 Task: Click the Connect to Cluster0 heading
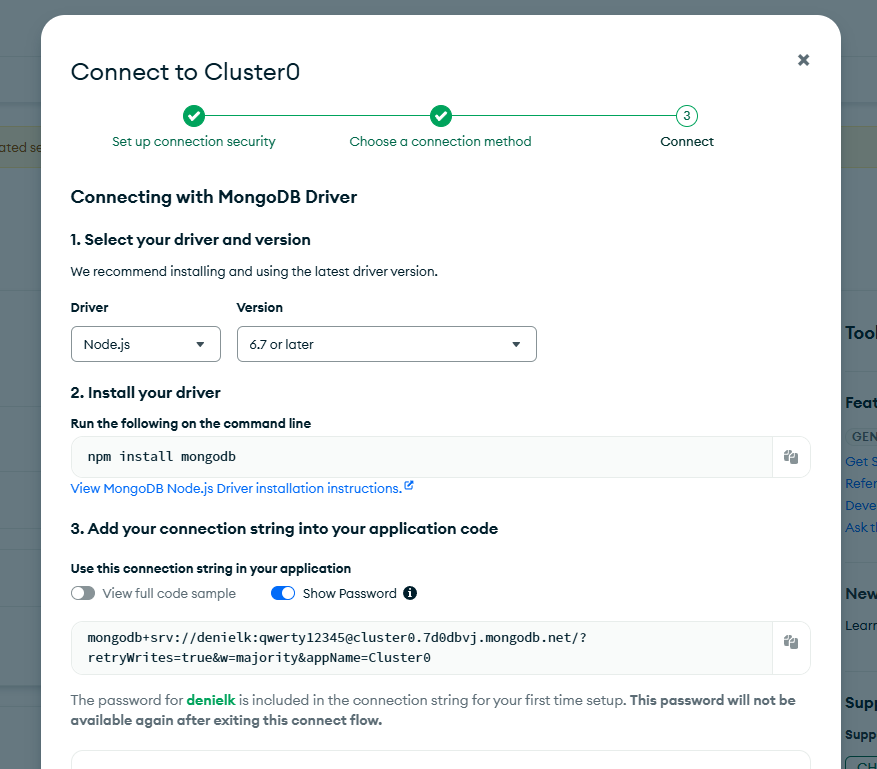185,72
